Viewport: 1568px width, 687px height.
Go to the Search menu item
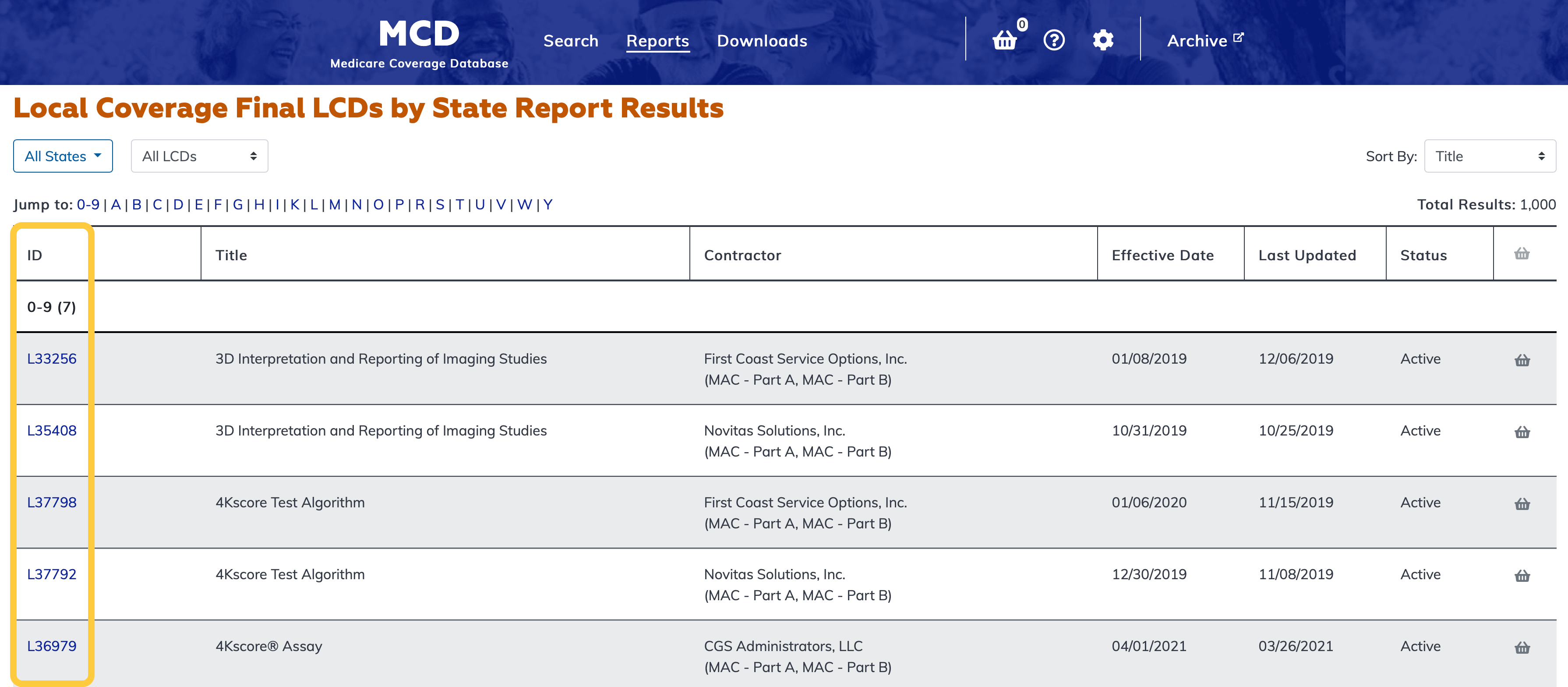click(x=570, y=41)
